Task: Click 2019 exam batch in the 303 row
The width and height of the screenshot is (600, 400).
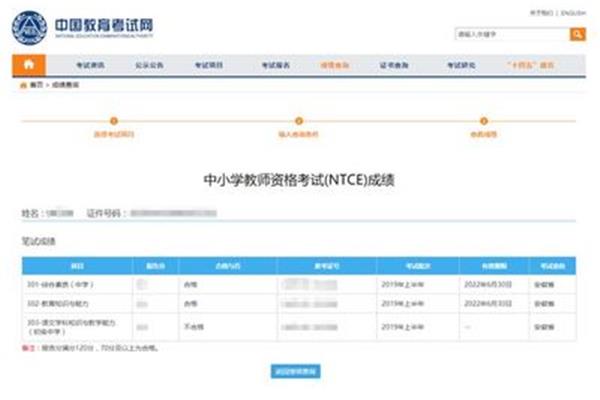Action: pyautogui.click(x=403, y=327)
